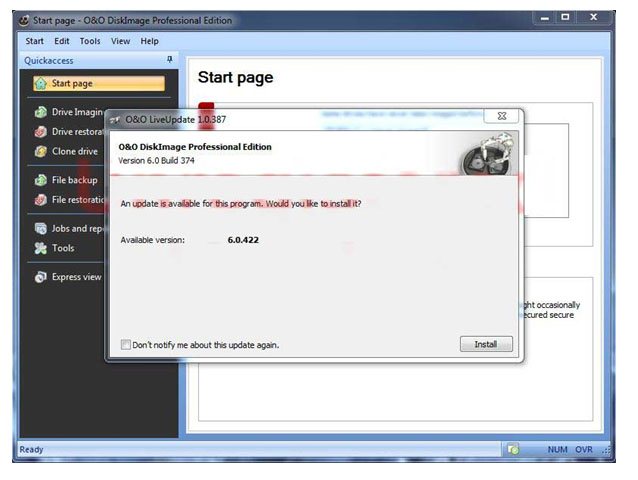Click the Start page home icon
Viewport: 638px width, 480px height.
(x=41, y=83)
